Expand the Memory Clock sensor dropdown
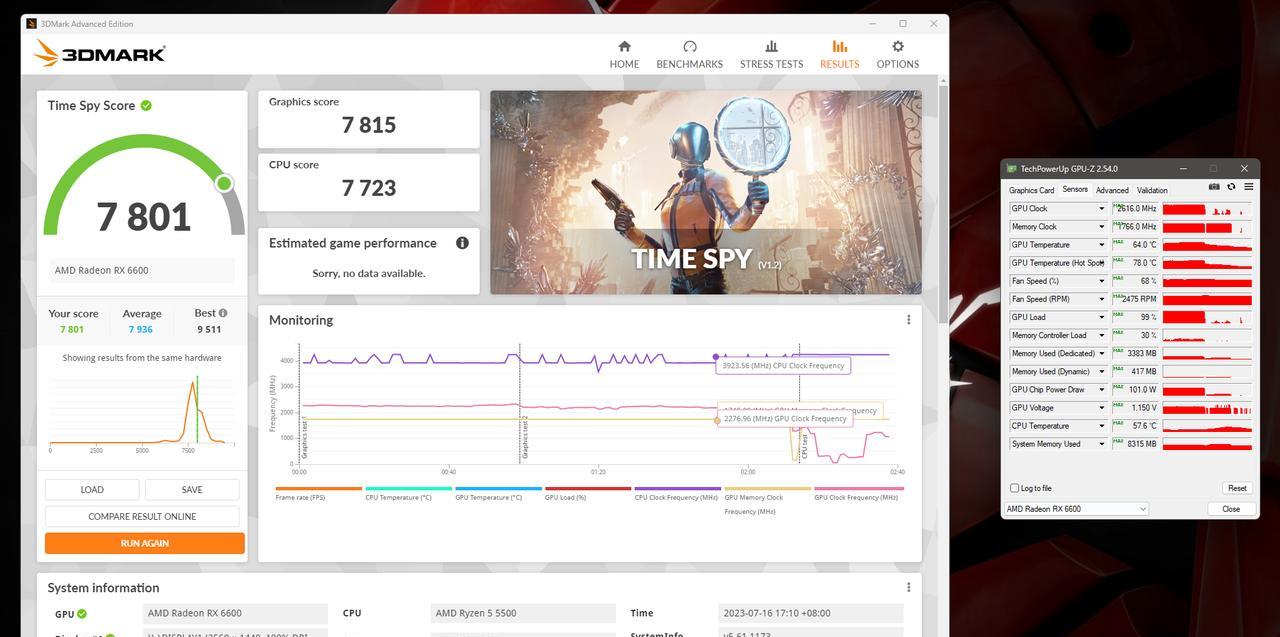The width and height of the screenshot is (1280, 637). pos(1102,227)
